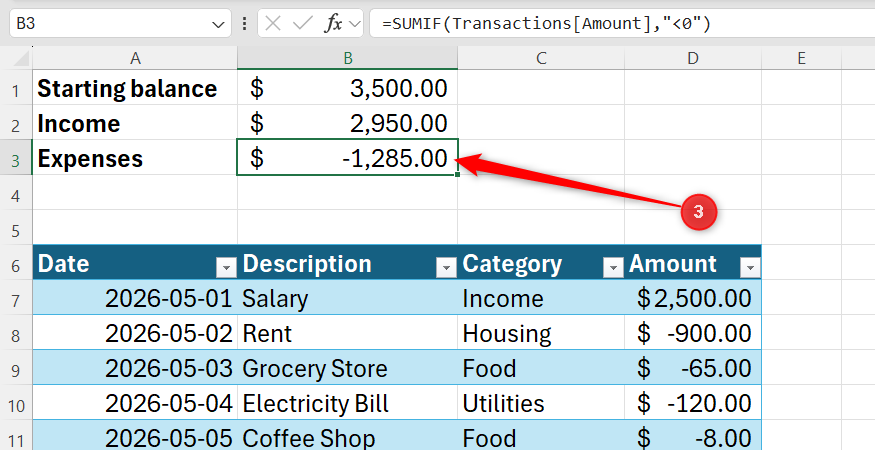Select the 3,500.00 starting balance value
Screen dimensions: 875x450
[348, 88]
